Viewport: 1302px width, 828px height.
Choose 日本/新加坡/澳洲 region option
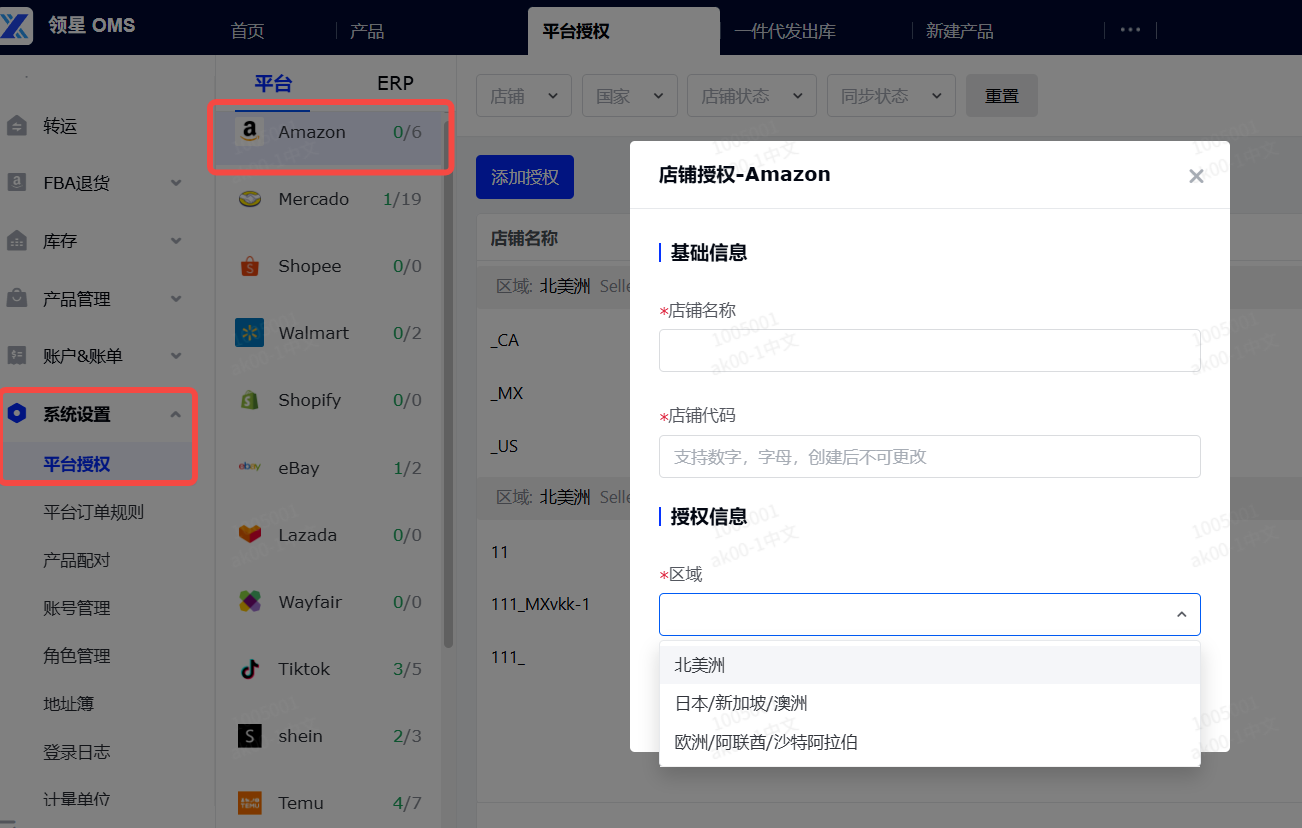tap(930, 704)
